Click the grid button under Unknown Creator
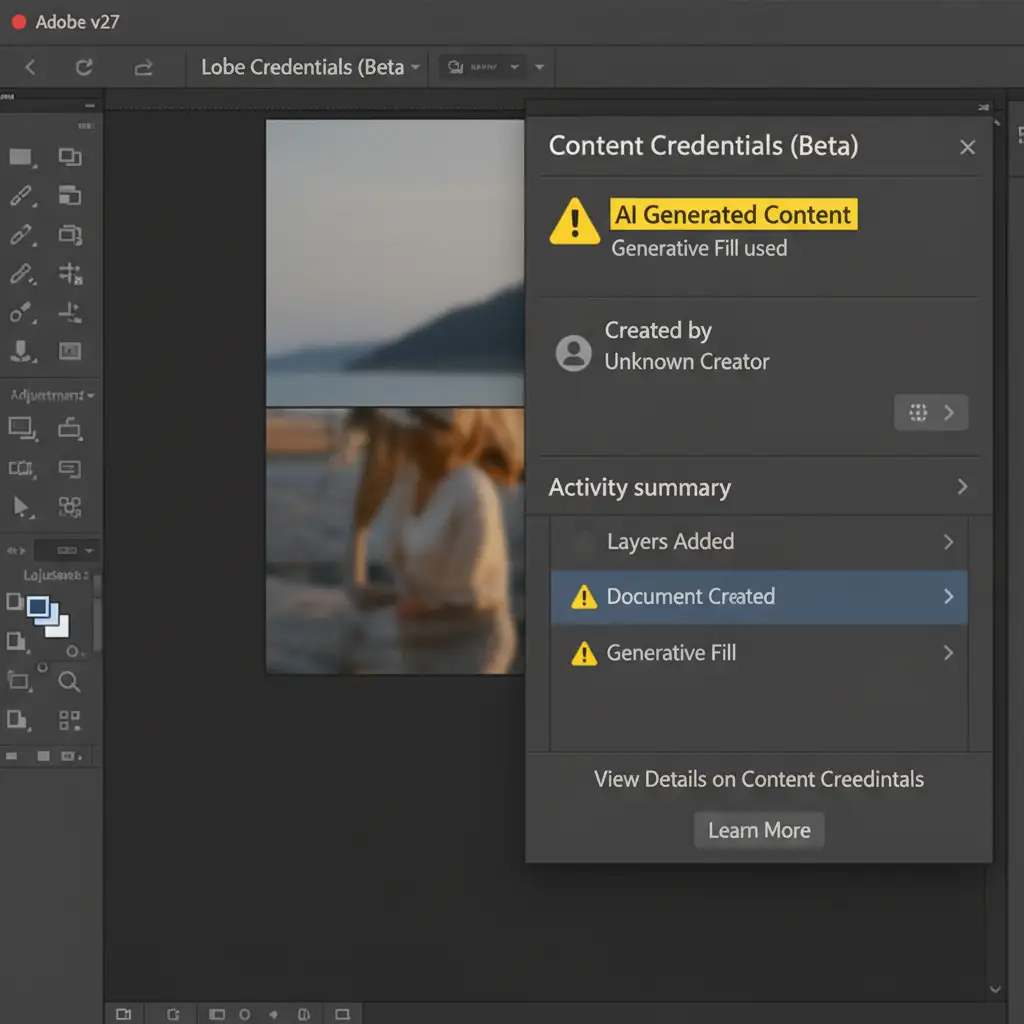This screenshot has height=1024, width=1024. click(930, 412)
